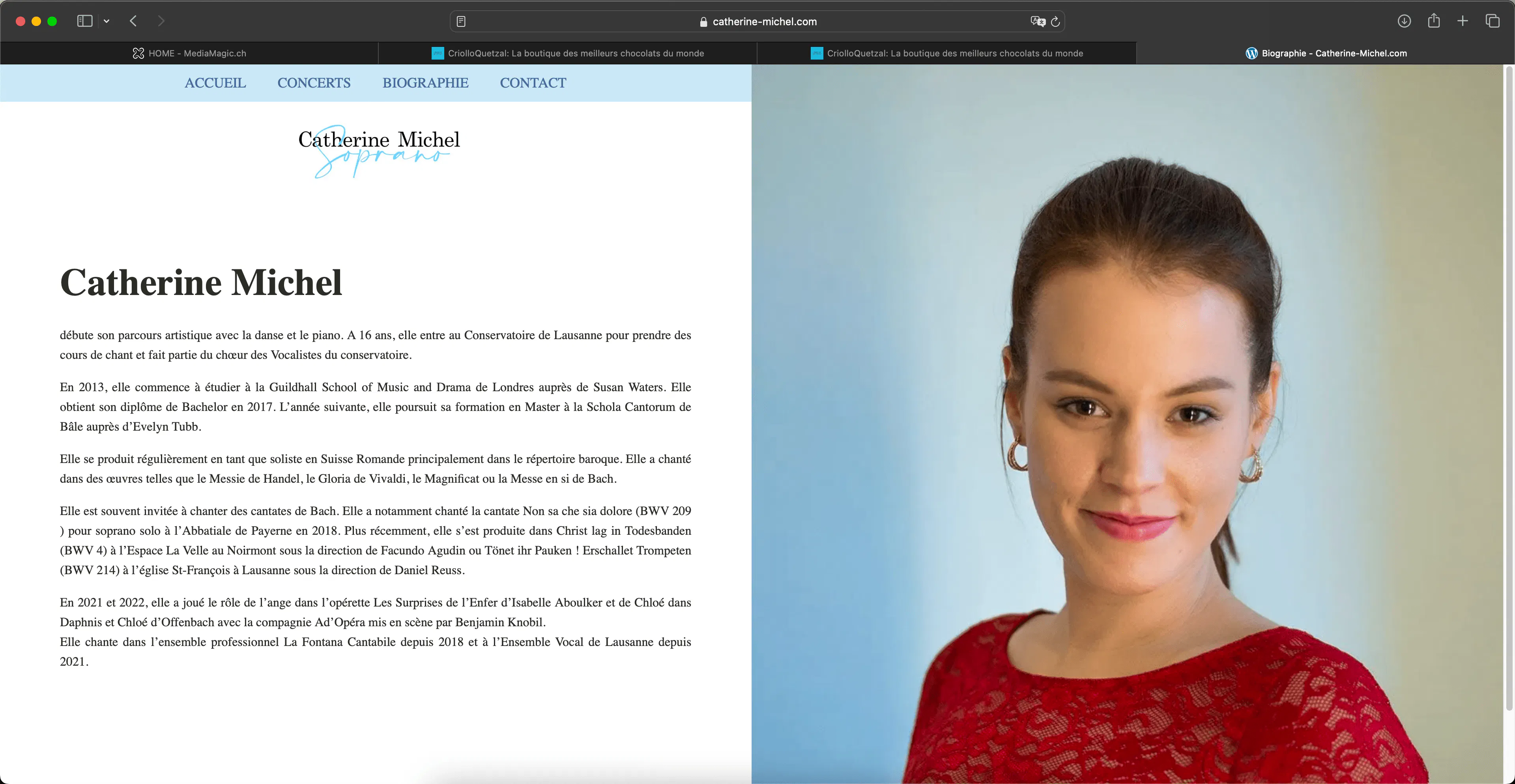Toggle the Safari sidebar icon

coord(85,21)
